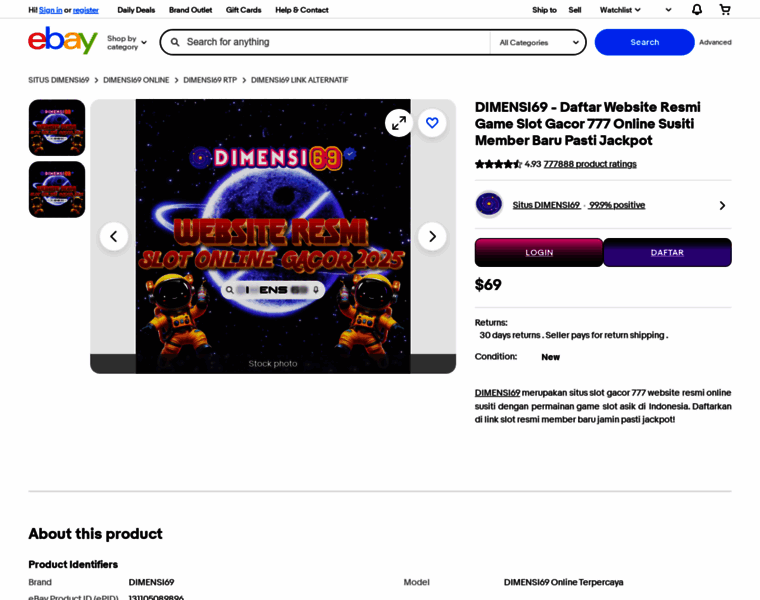The width and height of the screenshot is (760, 600).
Task: Open the shopping cart icon
Action: (725, 10)
